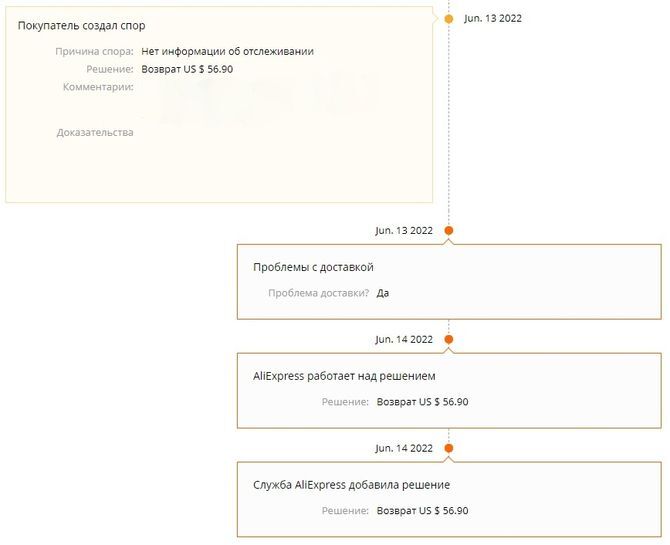
Task: Click the 'Доказательства' label
Action: coord(95,132)
